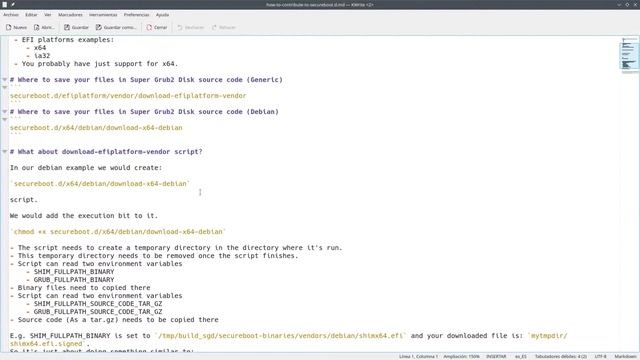Viewport: 640px width, 360px height.
Task: Click the SHIM_FULLPATH_SOURCE_CODE_TAR_GZ line
Action: click(x=94, y=304)
